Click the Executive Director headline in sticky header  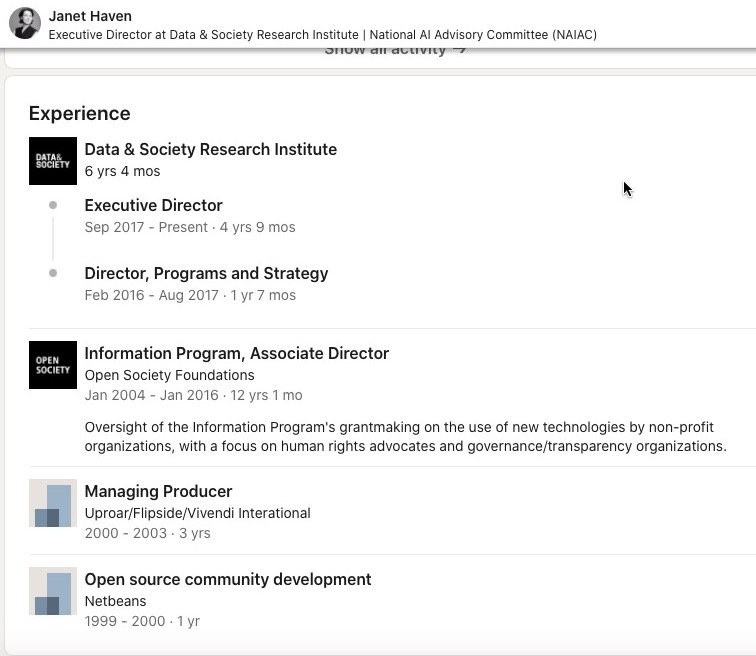coord(323,35)
